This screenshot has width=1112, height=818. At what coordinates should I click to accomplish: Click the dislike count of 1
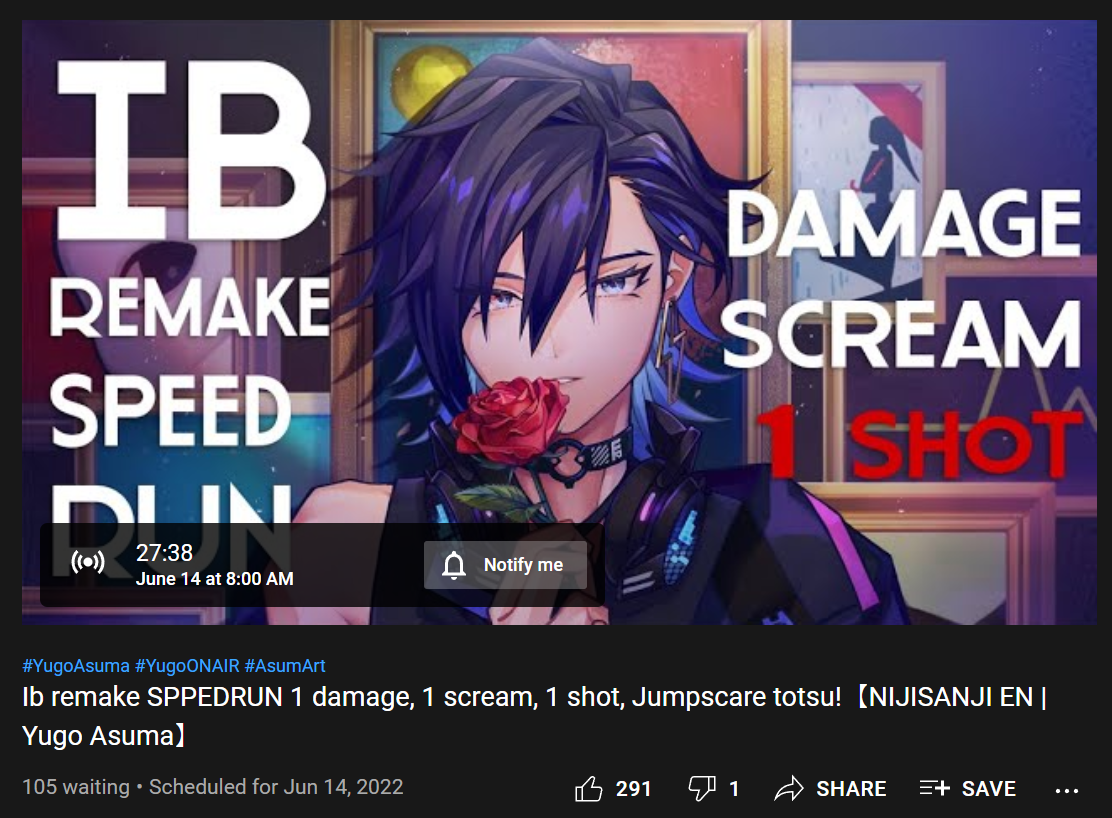(734, 788)
